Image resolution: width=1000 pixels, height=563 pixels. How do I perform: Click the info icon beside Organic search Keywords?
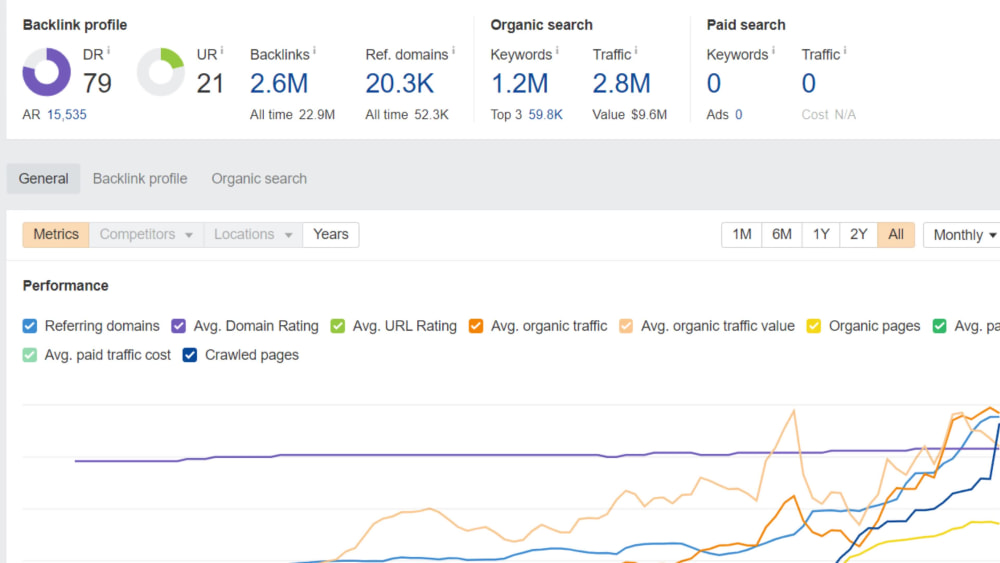coord(557,50)
